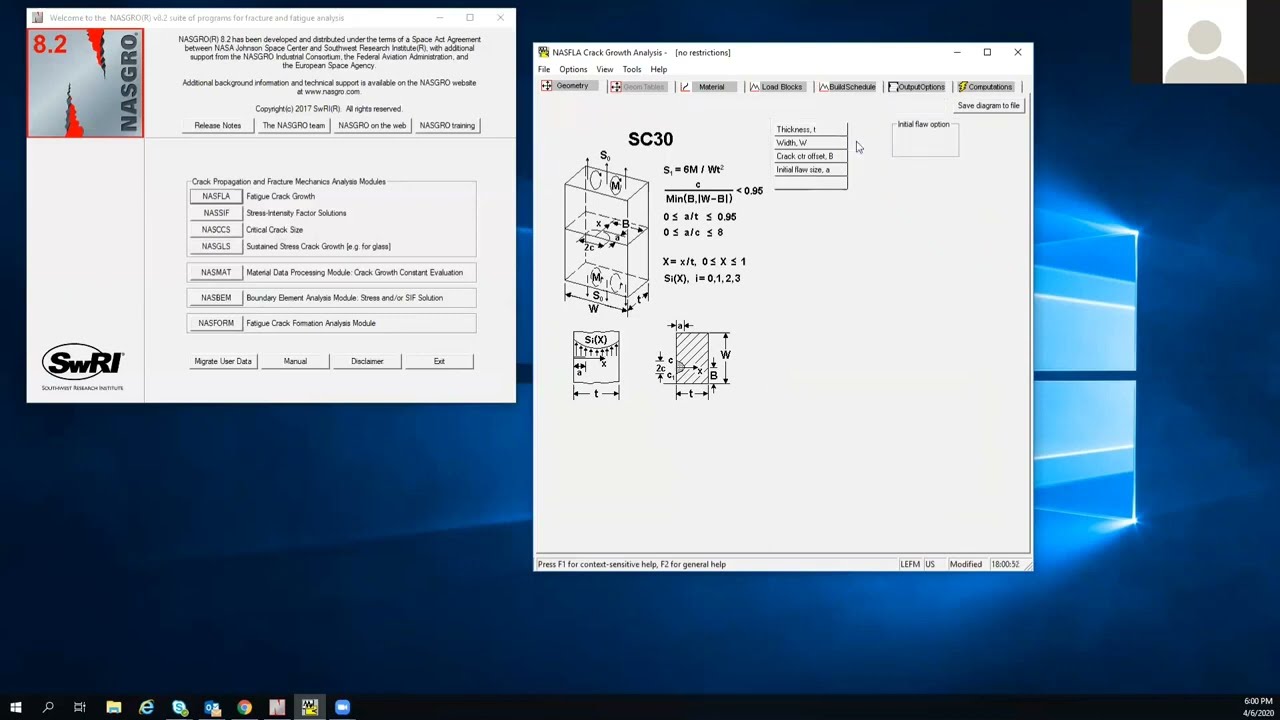Click the Crack ctr offset, B field
1280x720 pixels.
811,156
